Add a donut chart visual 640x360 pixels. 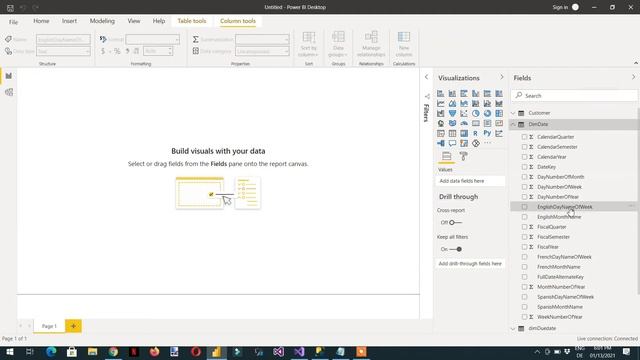(x=487, y=113)
